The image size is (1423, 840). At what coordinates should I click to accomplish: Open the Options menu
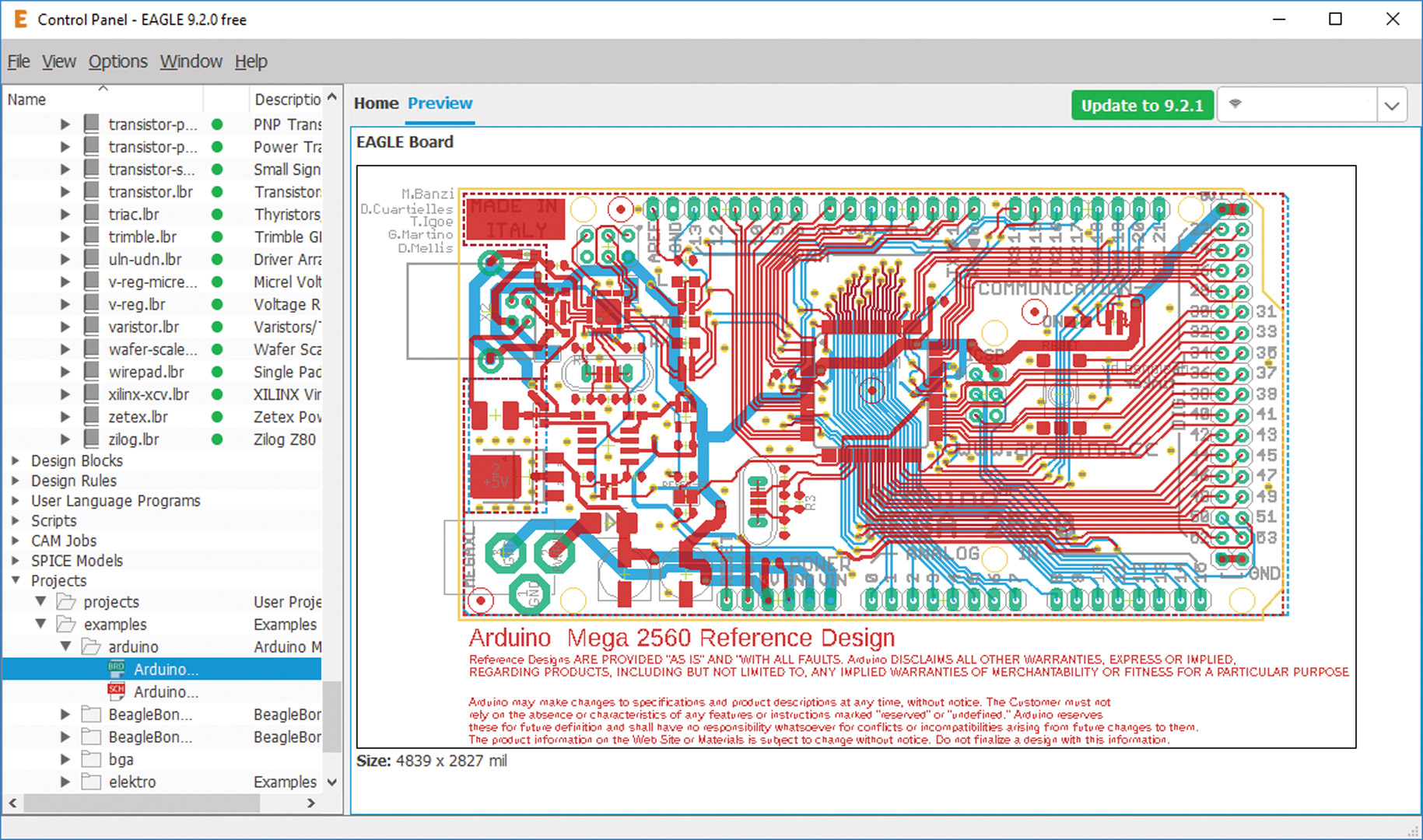click(117, 61)
